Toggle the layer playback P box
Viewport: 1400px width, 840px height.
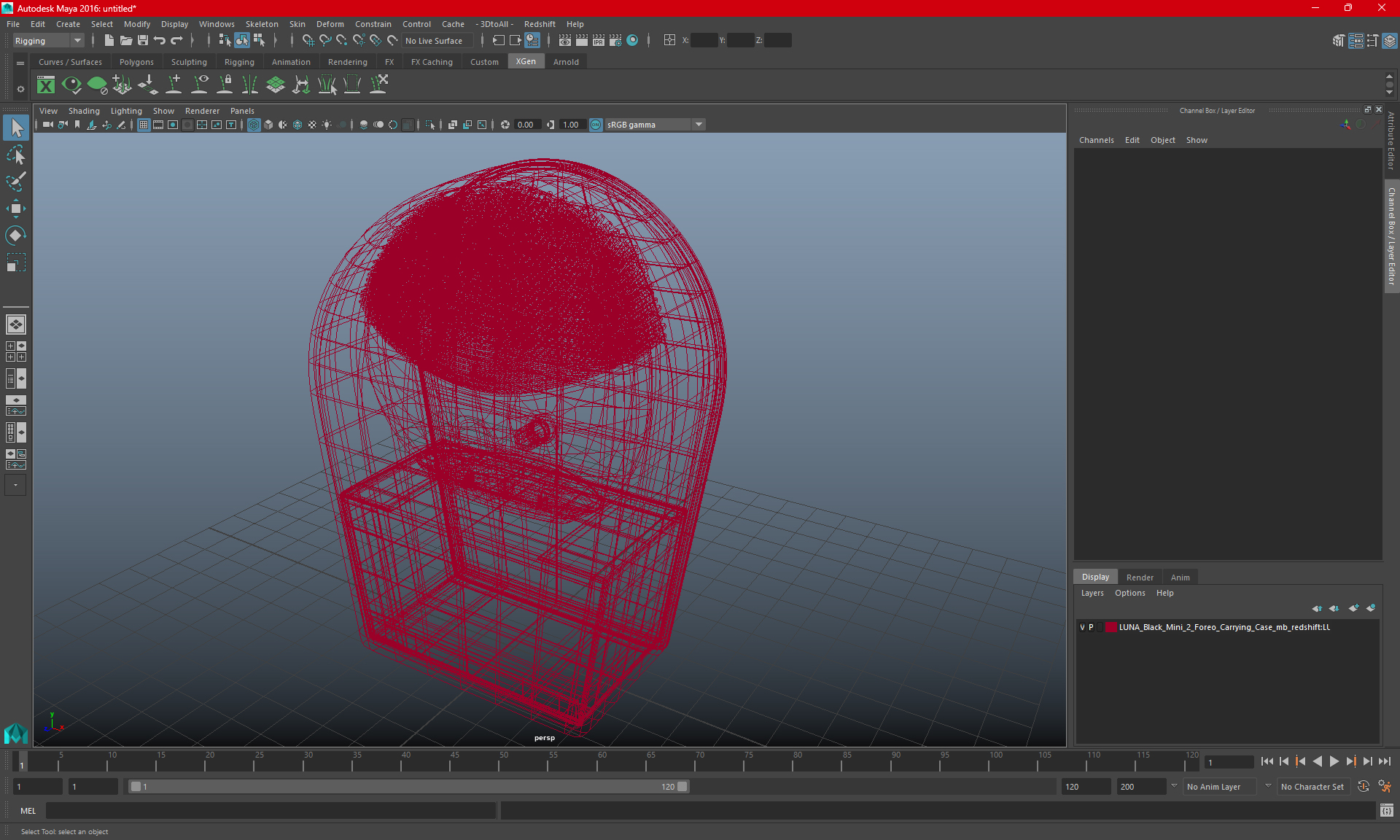coord(1091,627)
